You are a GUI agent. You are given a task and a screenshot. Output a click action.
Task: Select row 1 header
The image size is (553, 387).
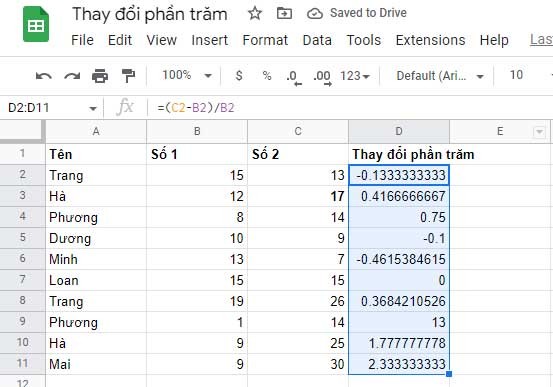coord(23,153)
